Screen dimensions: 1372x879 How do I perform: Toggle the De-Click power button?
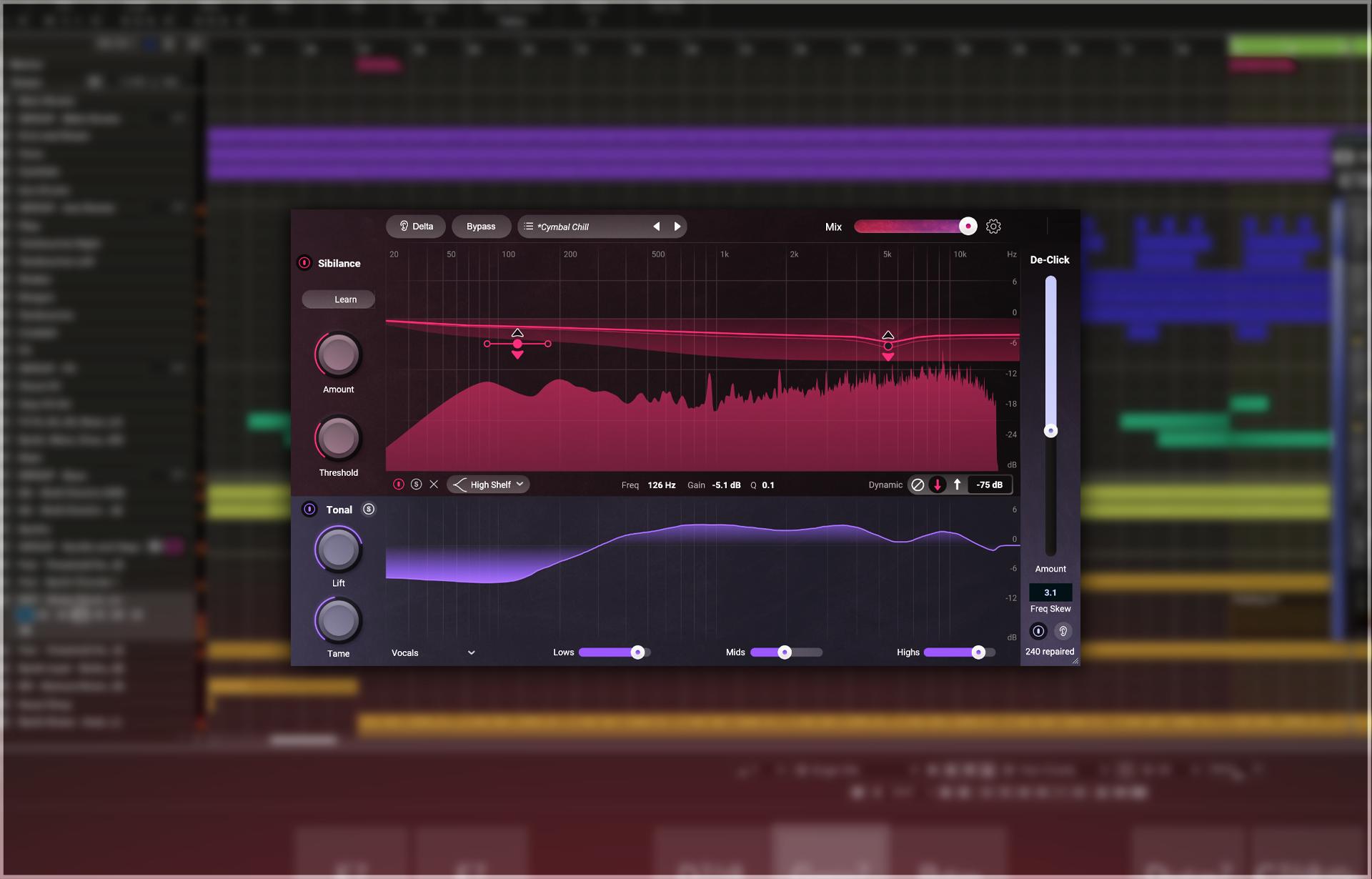1038,631
